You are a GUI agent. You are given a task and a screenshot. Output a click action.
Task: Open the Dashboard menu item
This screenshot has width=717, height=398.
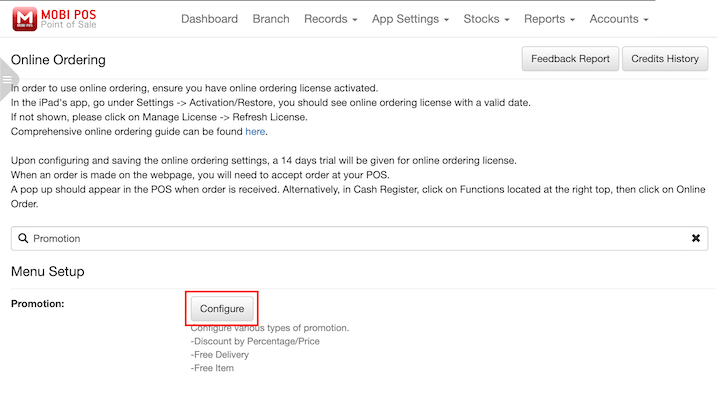209,19
